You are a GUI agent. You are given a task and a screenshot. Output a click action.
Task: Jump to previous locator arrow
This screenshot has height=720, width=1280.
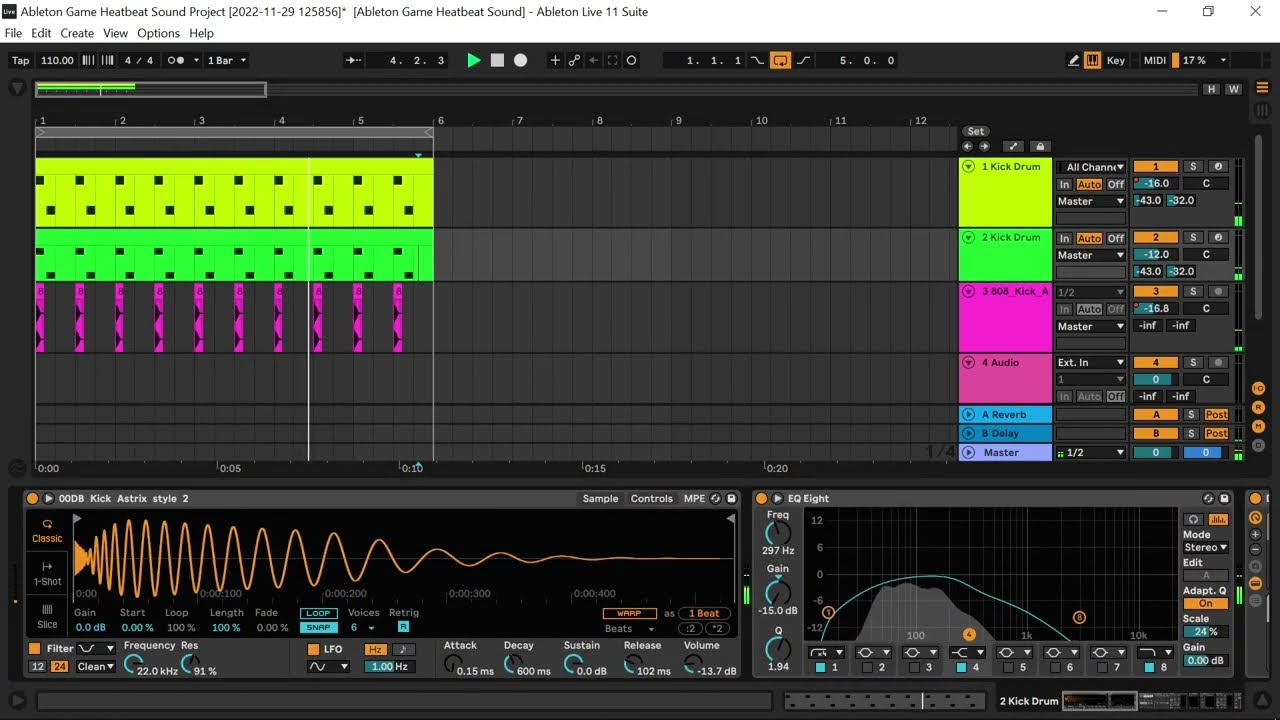(967, 146)
